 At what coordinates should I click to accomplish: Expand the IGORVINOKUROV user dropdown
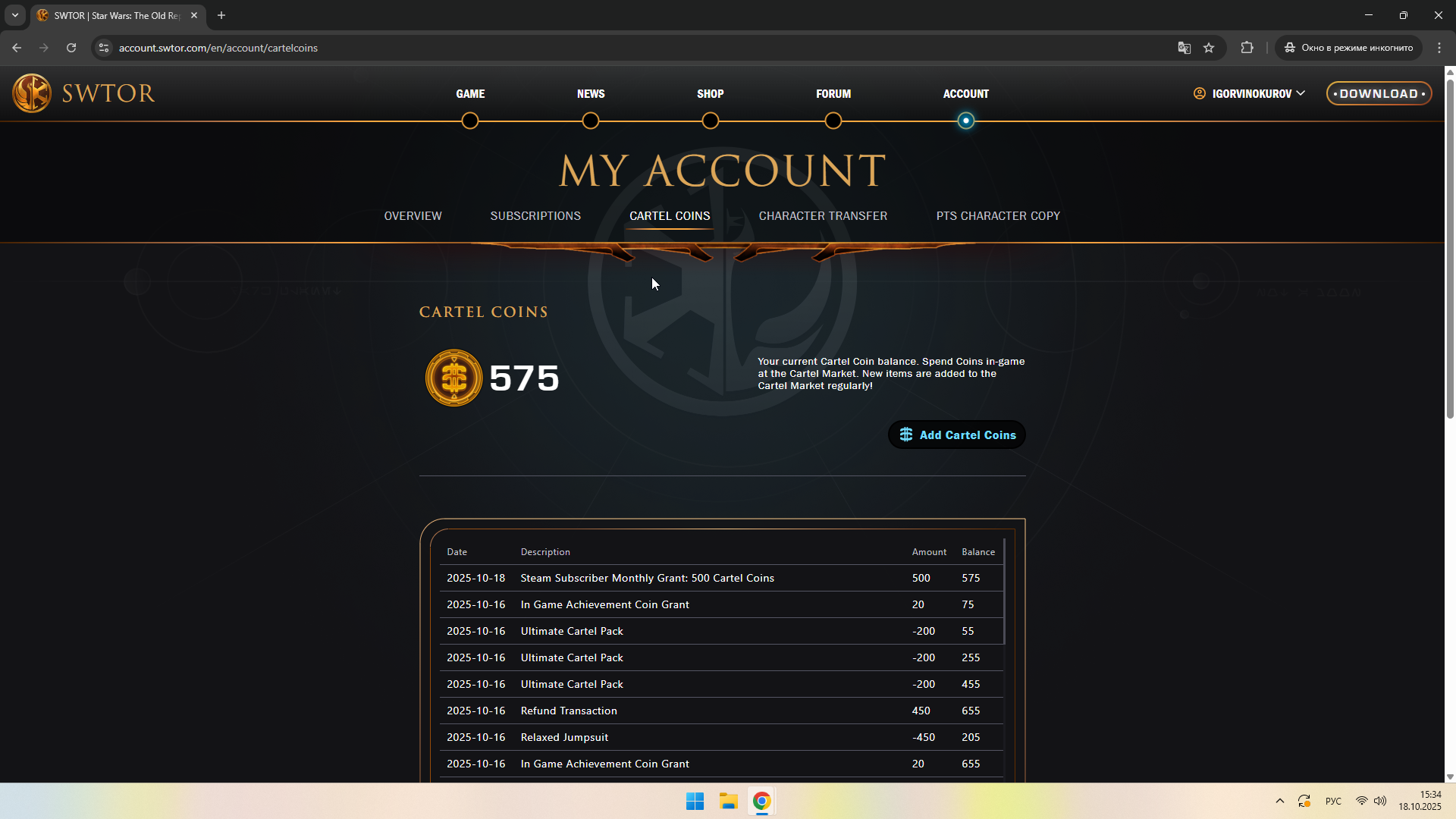(x=1250, y=93)
